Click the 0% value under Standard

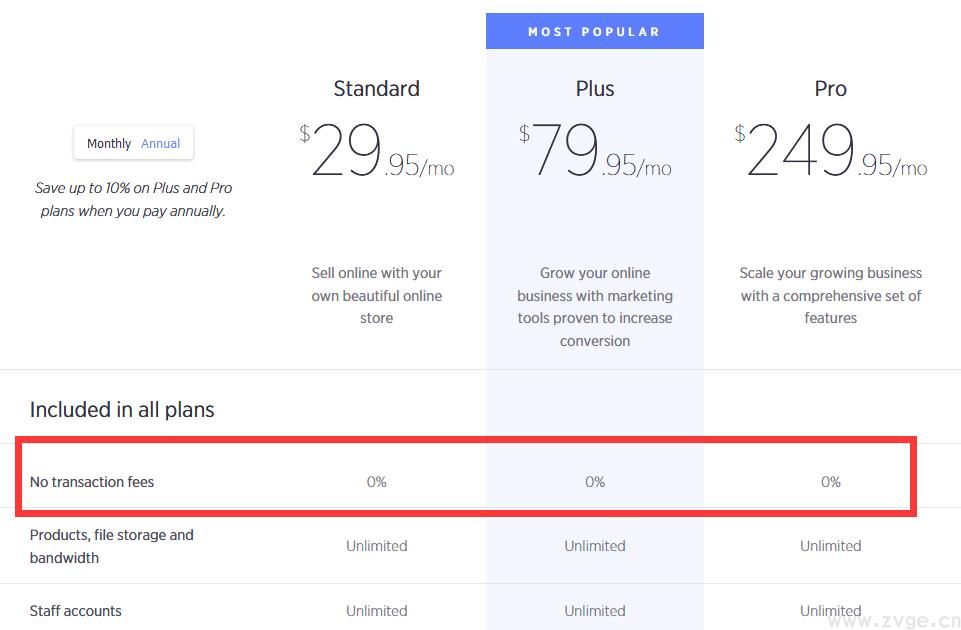(x=376, y=481)
